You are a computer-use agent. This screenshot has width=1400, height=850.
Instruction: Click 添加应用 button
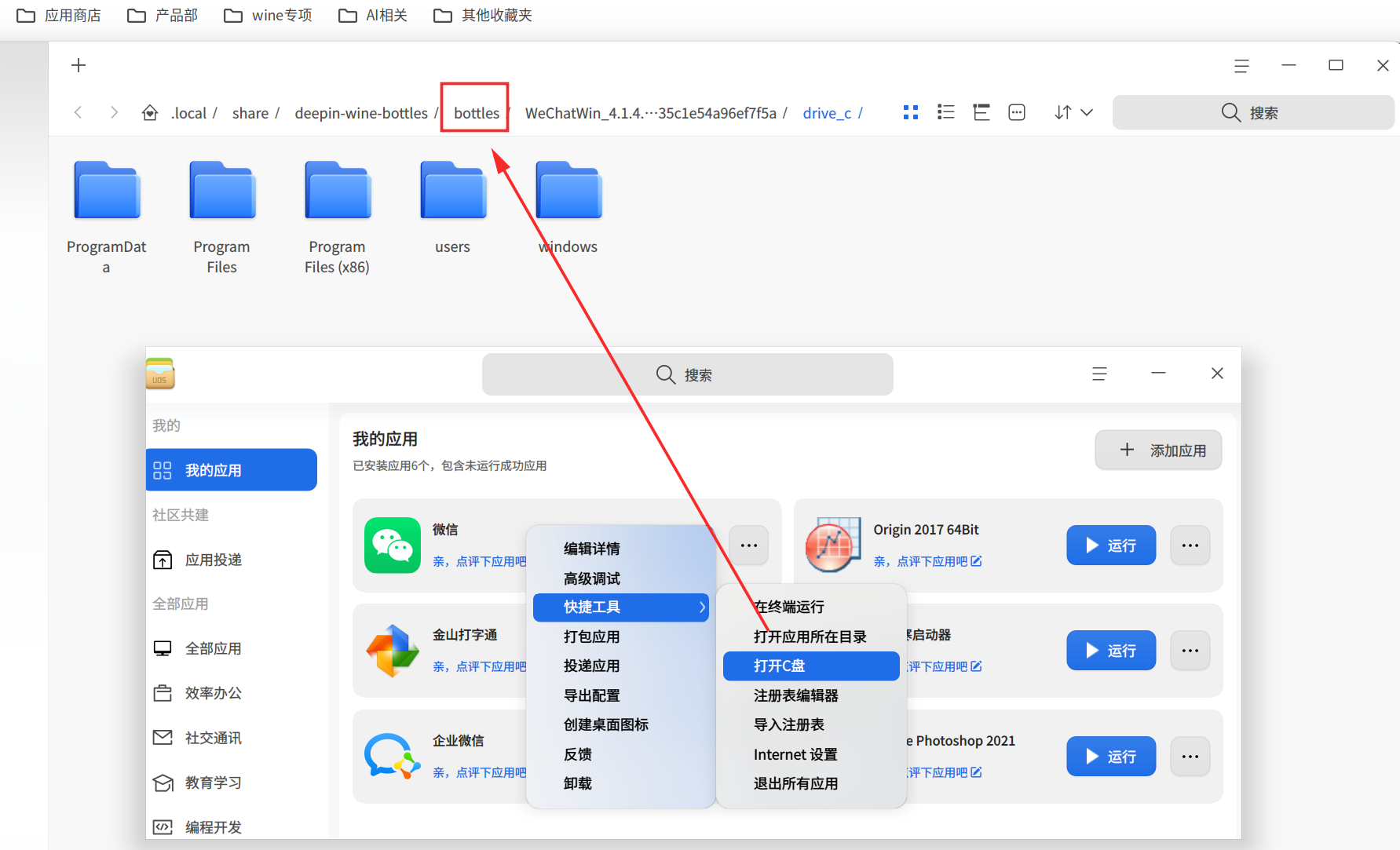click(1158, 450)
